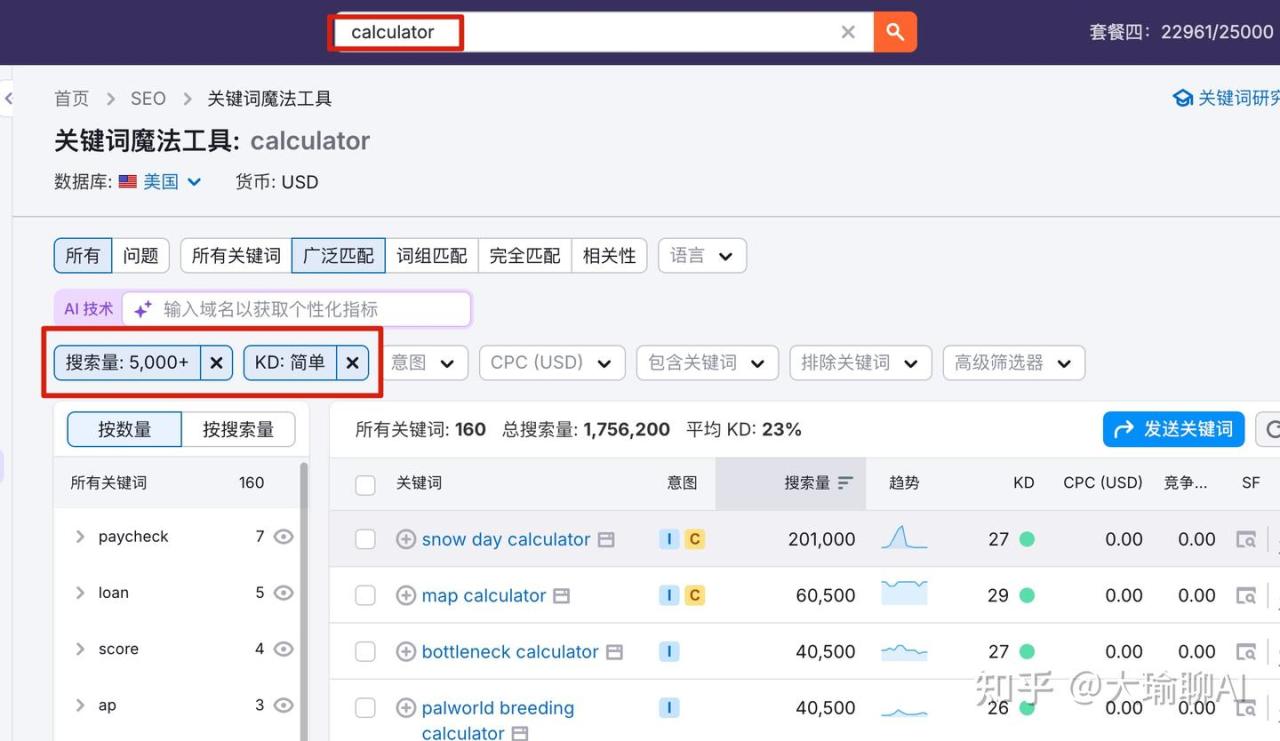This screenshot has height=741, width=1280.
Task: Switch to the 词组匹配 tab
Action: (x=431, y=256)
